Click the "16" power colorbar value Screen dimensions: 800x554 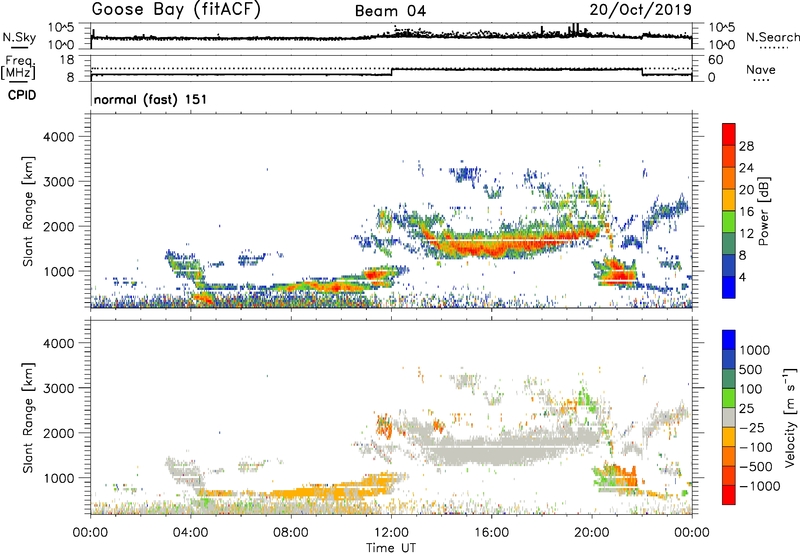point(746,212)
